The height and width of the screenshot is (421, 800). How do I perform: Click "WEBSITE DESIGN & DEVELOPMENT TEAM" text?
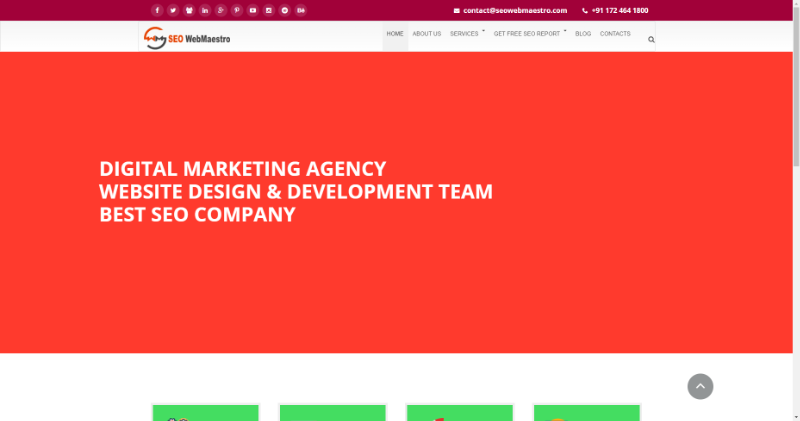296,192
